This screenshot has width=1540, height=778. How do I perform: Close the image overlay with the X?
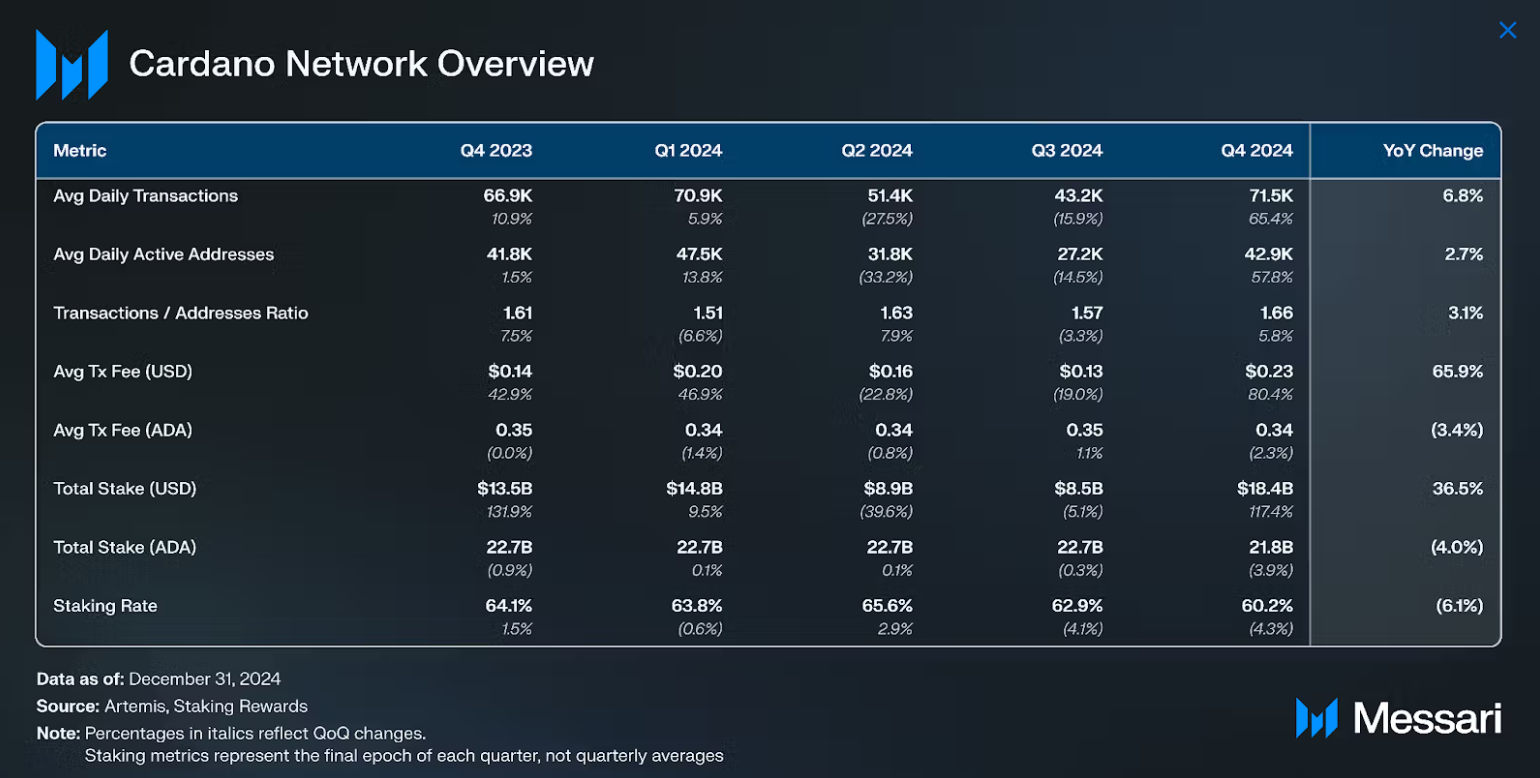1508,31
